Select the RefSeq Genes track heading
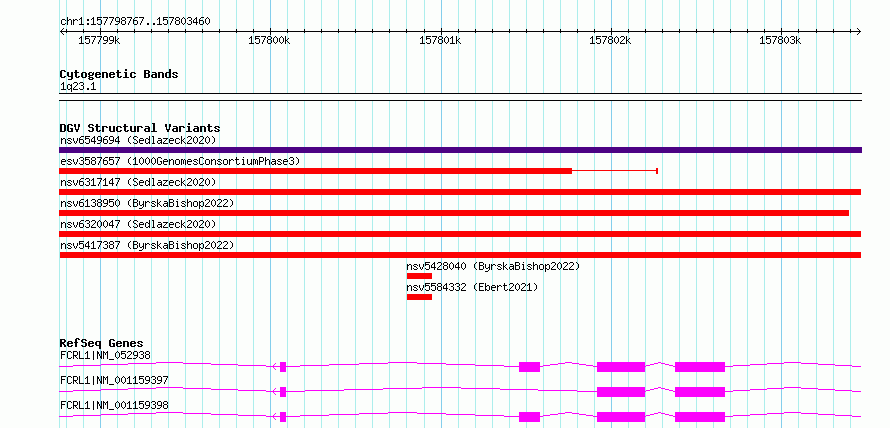Viewport: 890px width, 428px height. (x=102, y=343)
